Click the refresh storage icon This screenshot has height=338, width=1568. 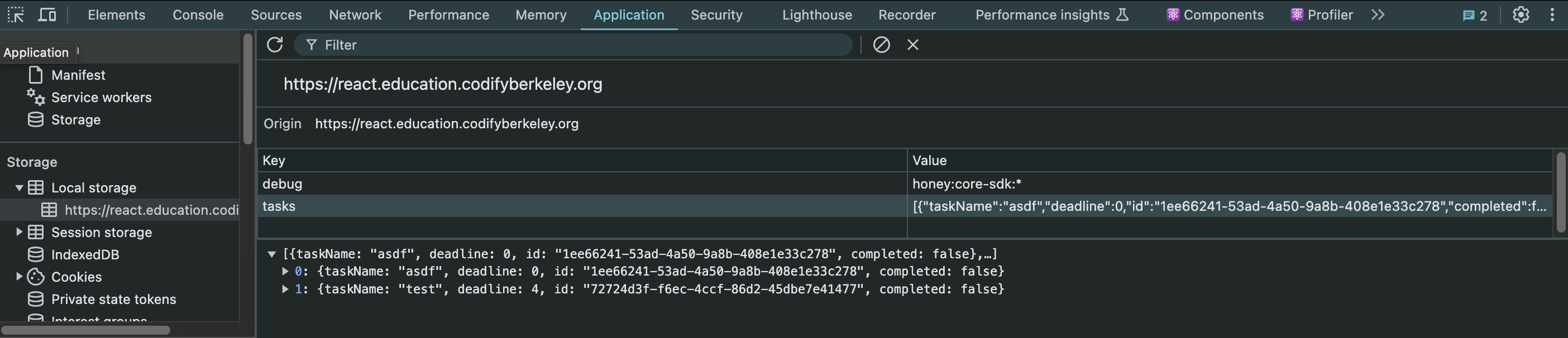point(275,45)
